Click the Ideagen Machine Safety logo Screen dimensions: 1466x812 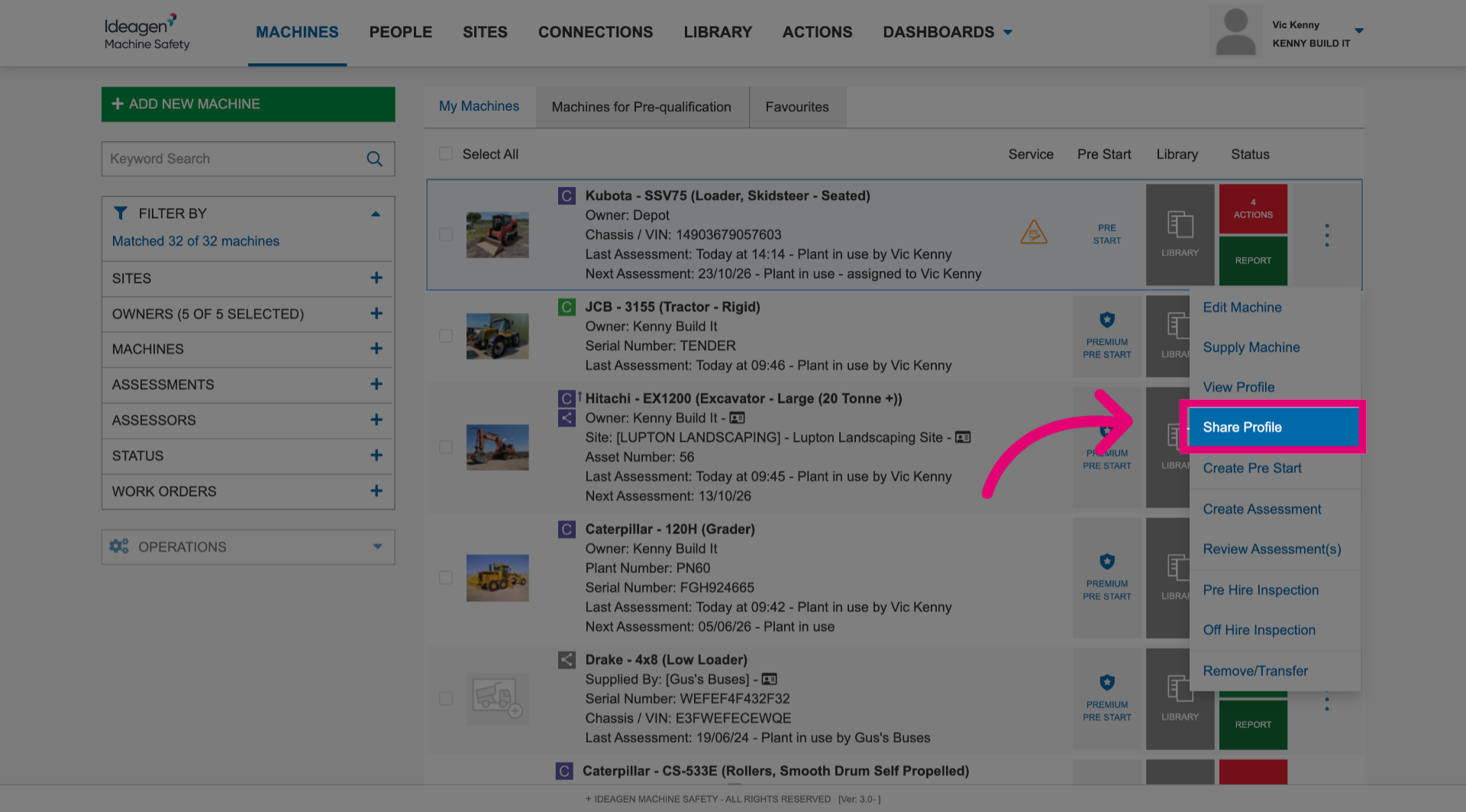[147, 32]
